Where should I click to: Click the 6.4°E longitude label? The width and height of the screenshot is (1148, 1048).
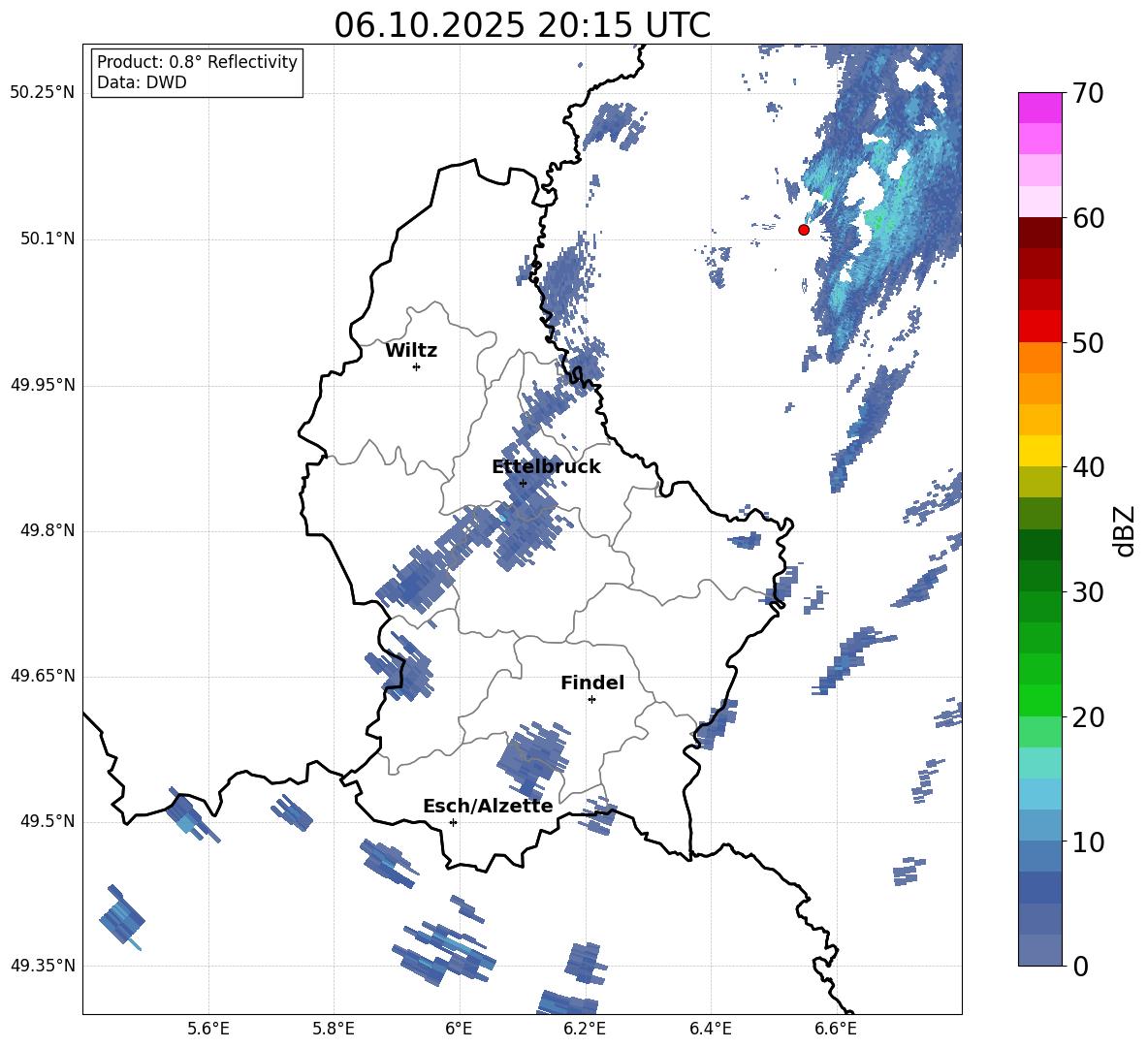click(x=710, y=1029)
